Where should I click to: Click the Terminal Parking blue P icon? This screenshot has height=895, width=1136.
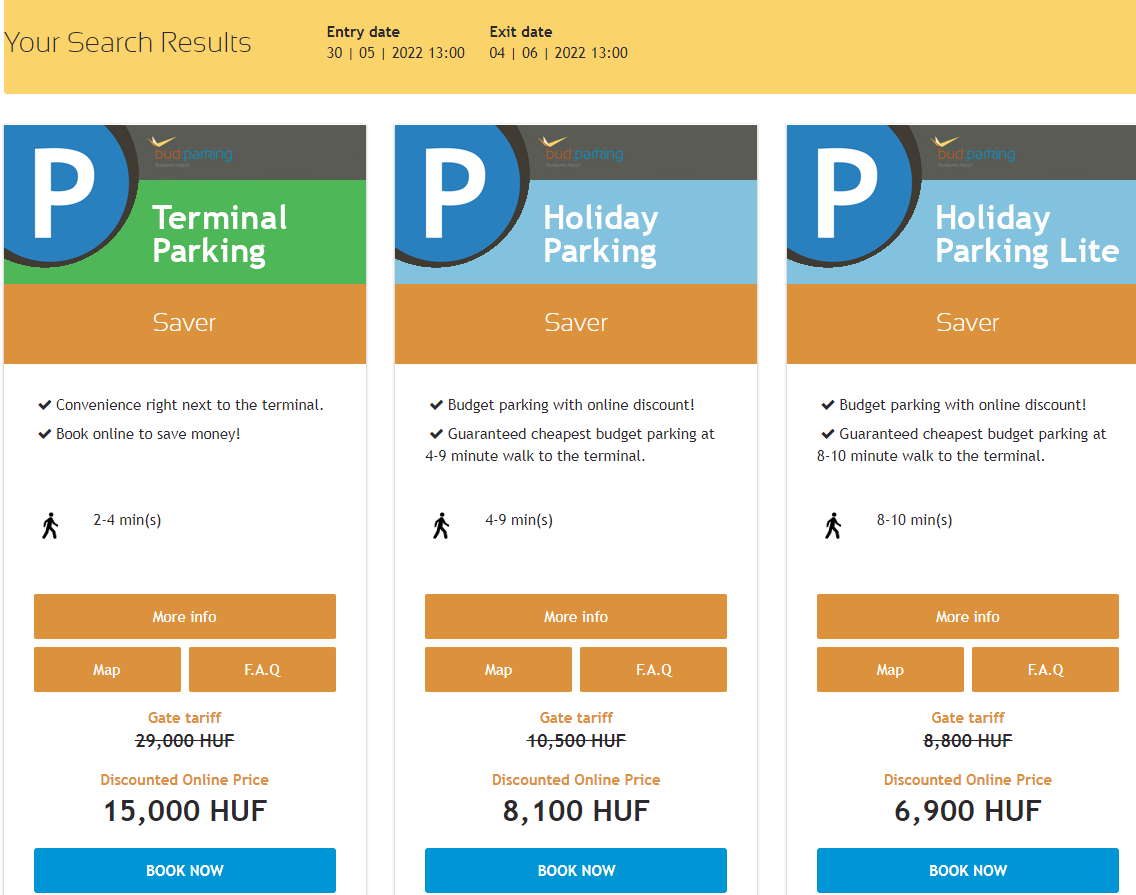coord(62,190)
